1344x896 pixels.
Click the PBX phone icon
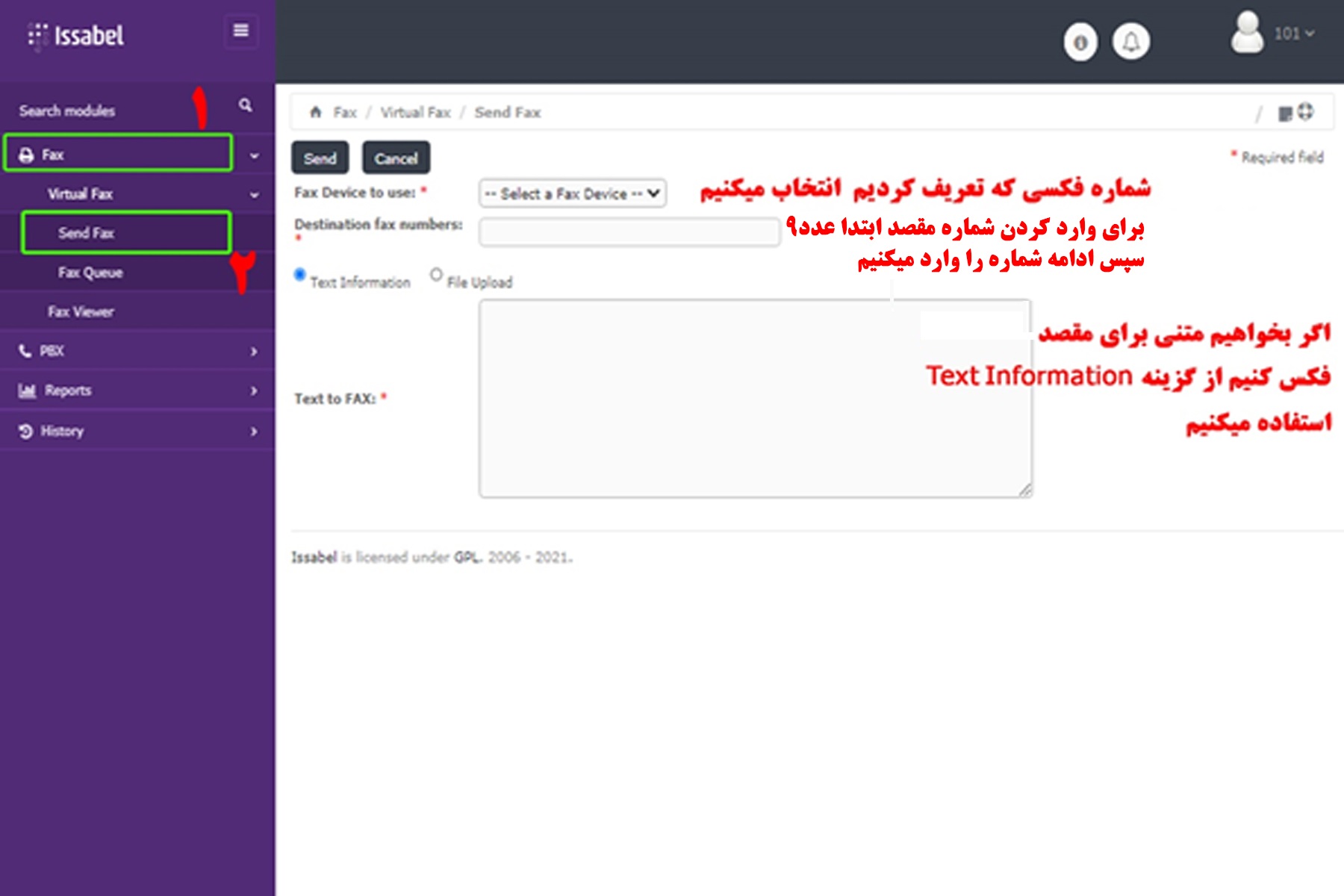click(x=25, y=351)
